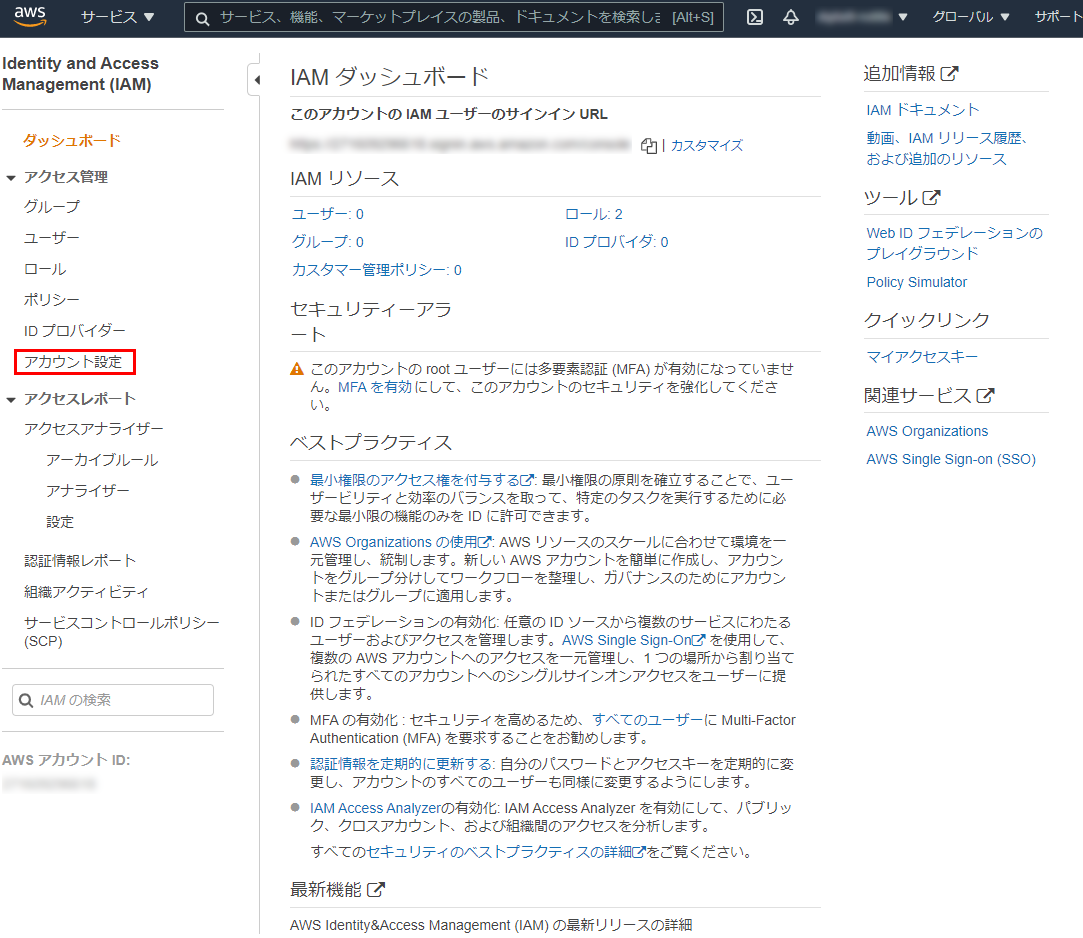
Task: Click the すべてのユーザー link
Action: coord(647,720)
